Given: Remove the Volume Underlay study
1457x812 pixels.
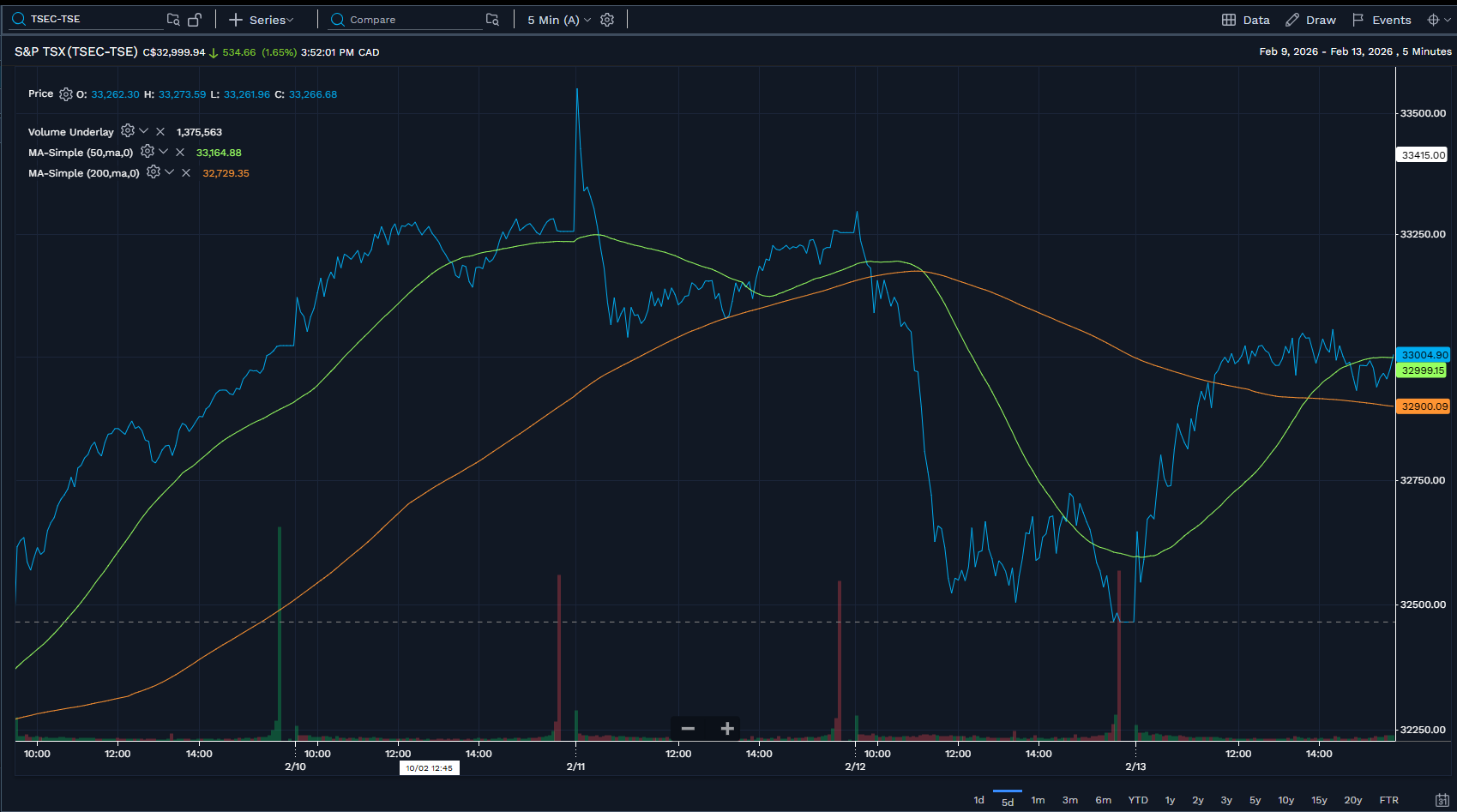Looking at the screenshot, I should pos(160,131).
